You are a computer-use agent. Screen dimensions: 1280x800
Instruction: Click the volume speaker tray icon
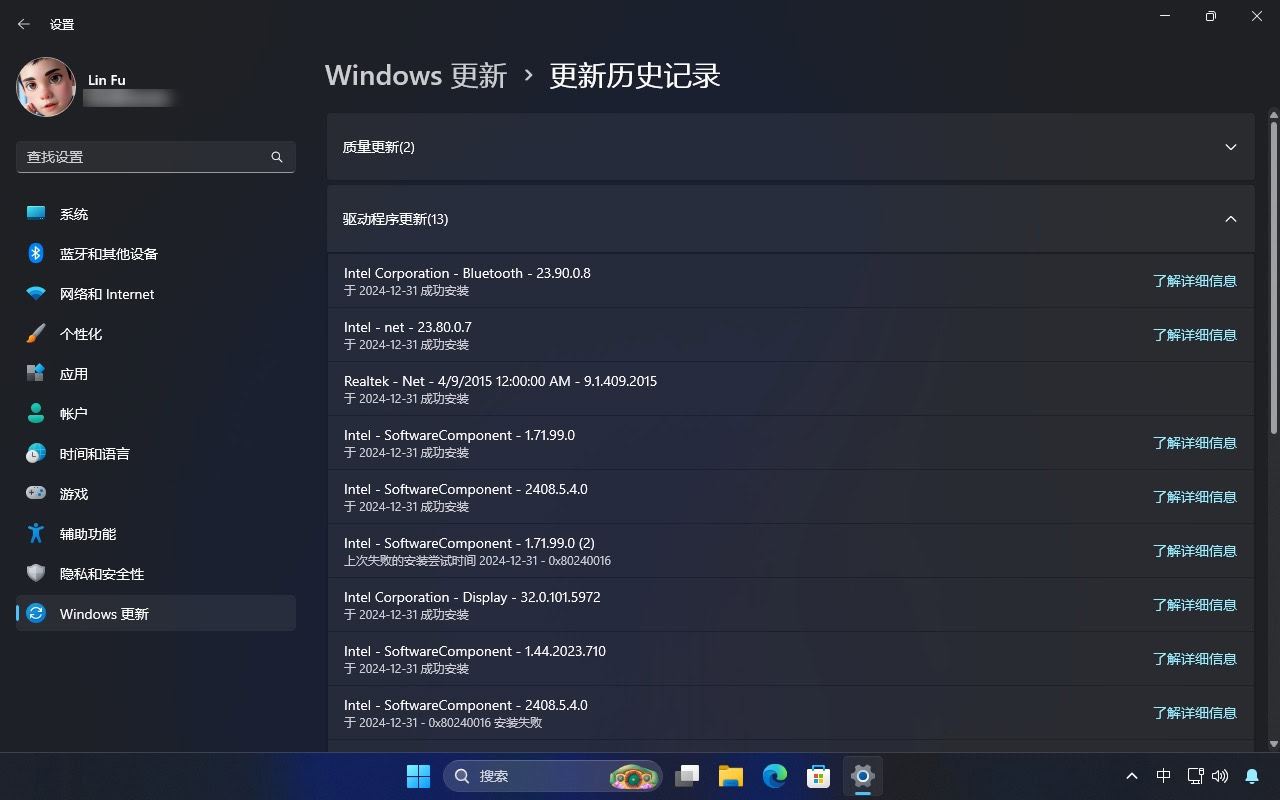tap(1220, 776)
